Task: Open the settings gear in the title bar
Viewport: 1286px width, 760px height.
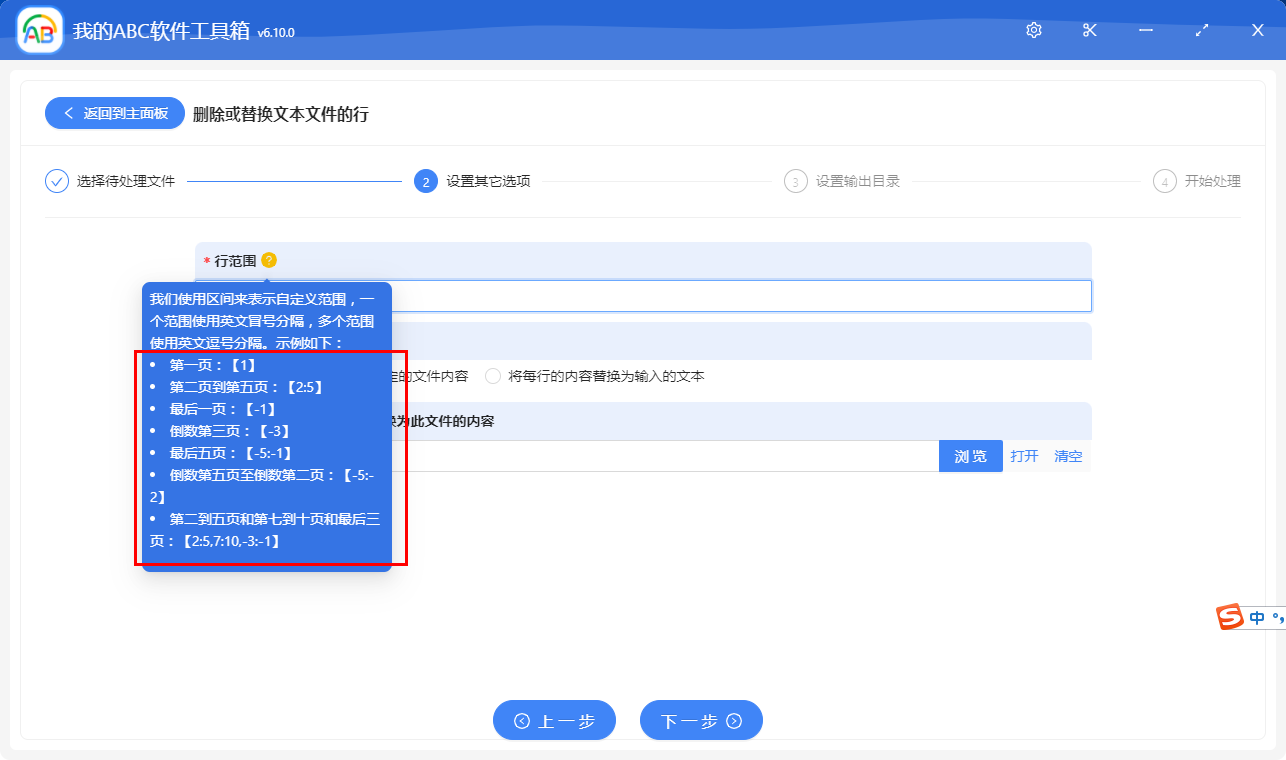Action: [x=1033, y=30]
